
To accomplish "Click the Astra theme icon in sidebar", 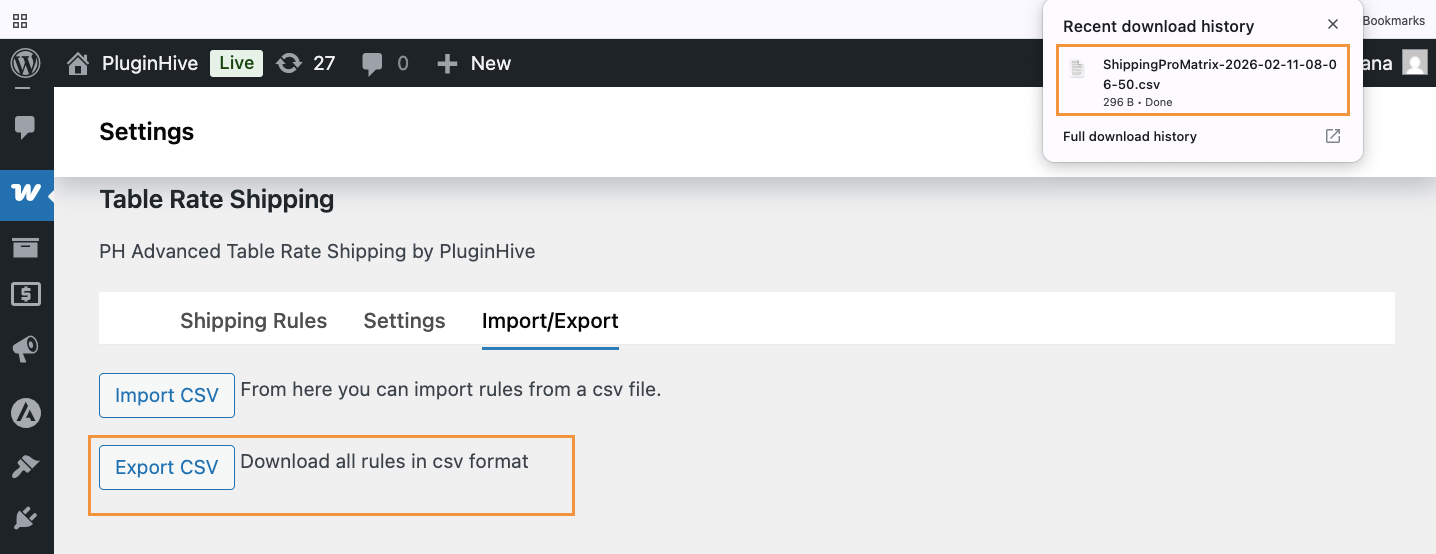I will [x=26, y=411].
